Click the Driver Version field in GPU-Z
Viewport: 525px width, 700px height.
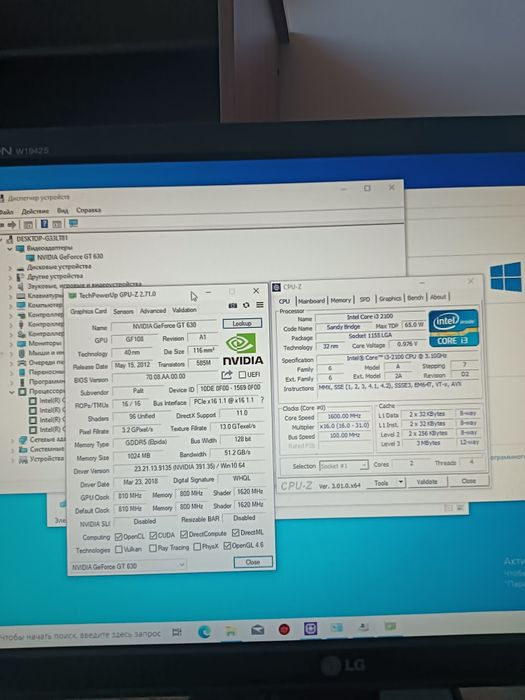(x=188, y=468)
